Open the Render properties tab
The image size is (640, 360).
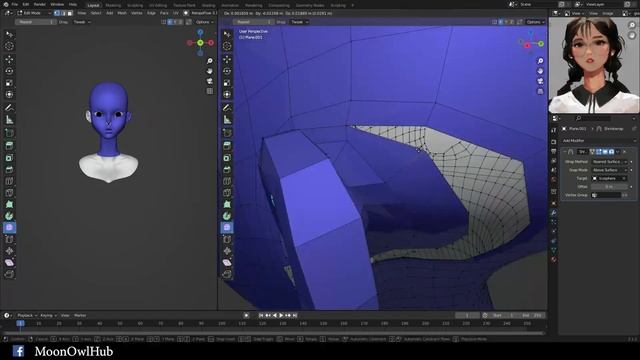pos(553,142)
